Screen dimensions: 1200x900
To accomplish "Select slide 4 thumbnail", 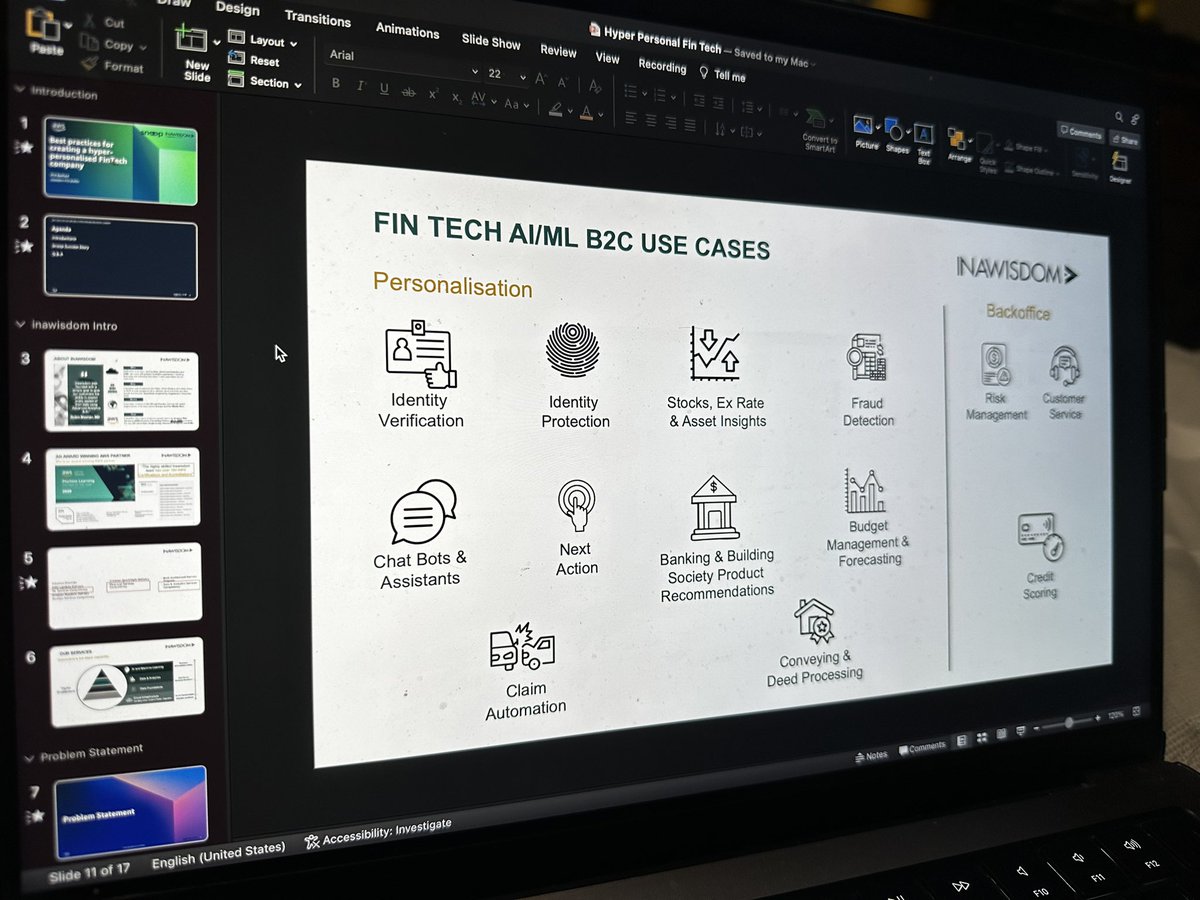I will click(x=123, y=487).
